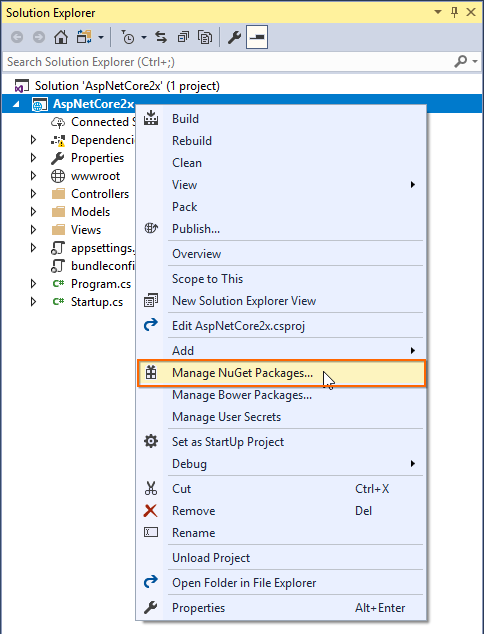
Task: Expand the Controllers folder
Action: point(34,194)
